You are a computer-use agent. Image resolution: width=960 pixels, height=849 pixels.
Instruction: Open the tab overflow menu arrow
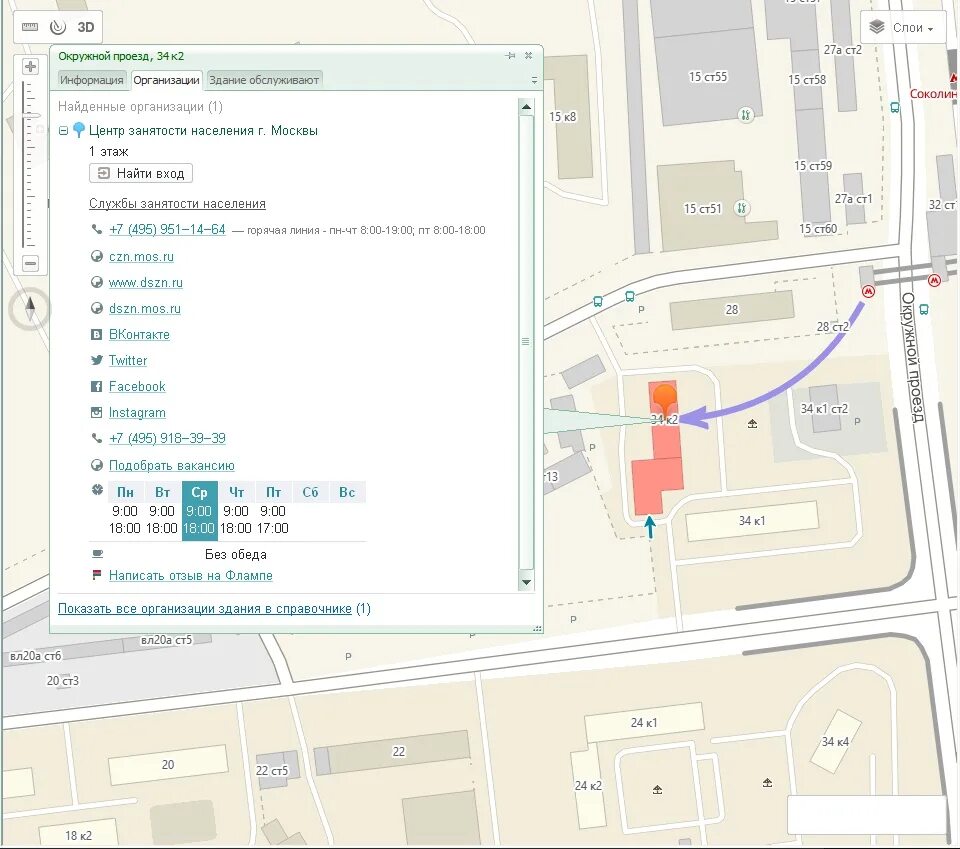[x=534, y=80]
